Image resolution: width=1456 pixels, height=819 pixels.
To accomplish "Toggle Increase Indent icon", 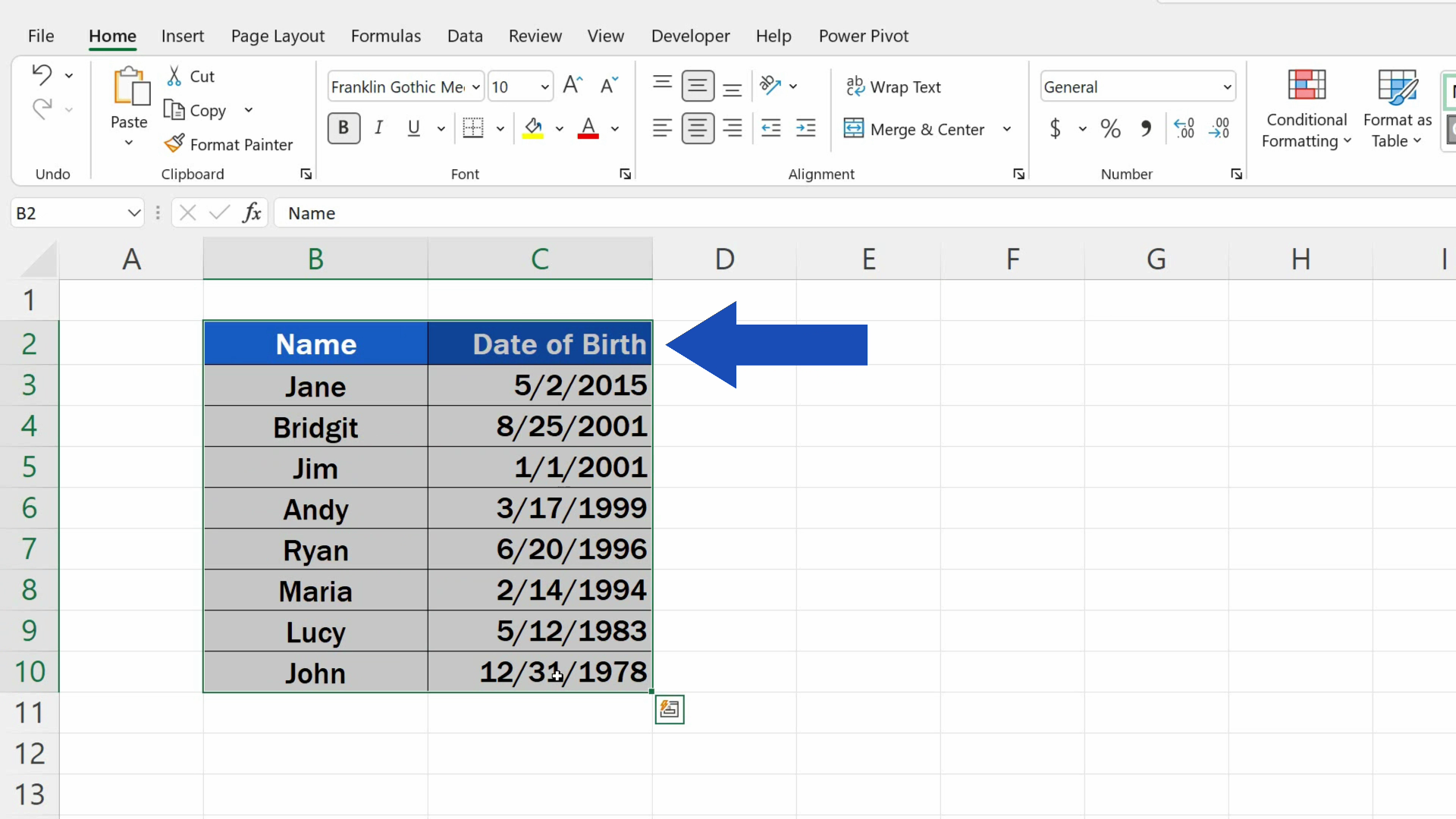I will (x=806, y=128).
